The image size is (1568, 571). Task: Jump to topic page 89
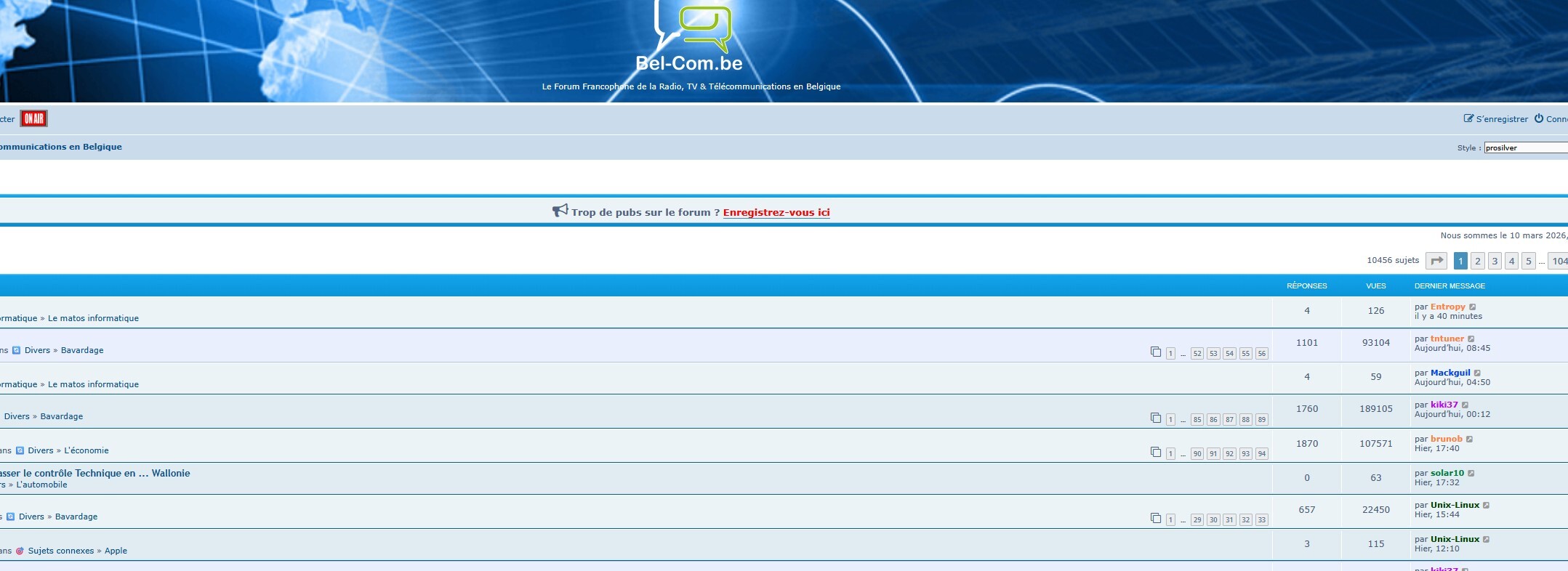coord(1262,420)
